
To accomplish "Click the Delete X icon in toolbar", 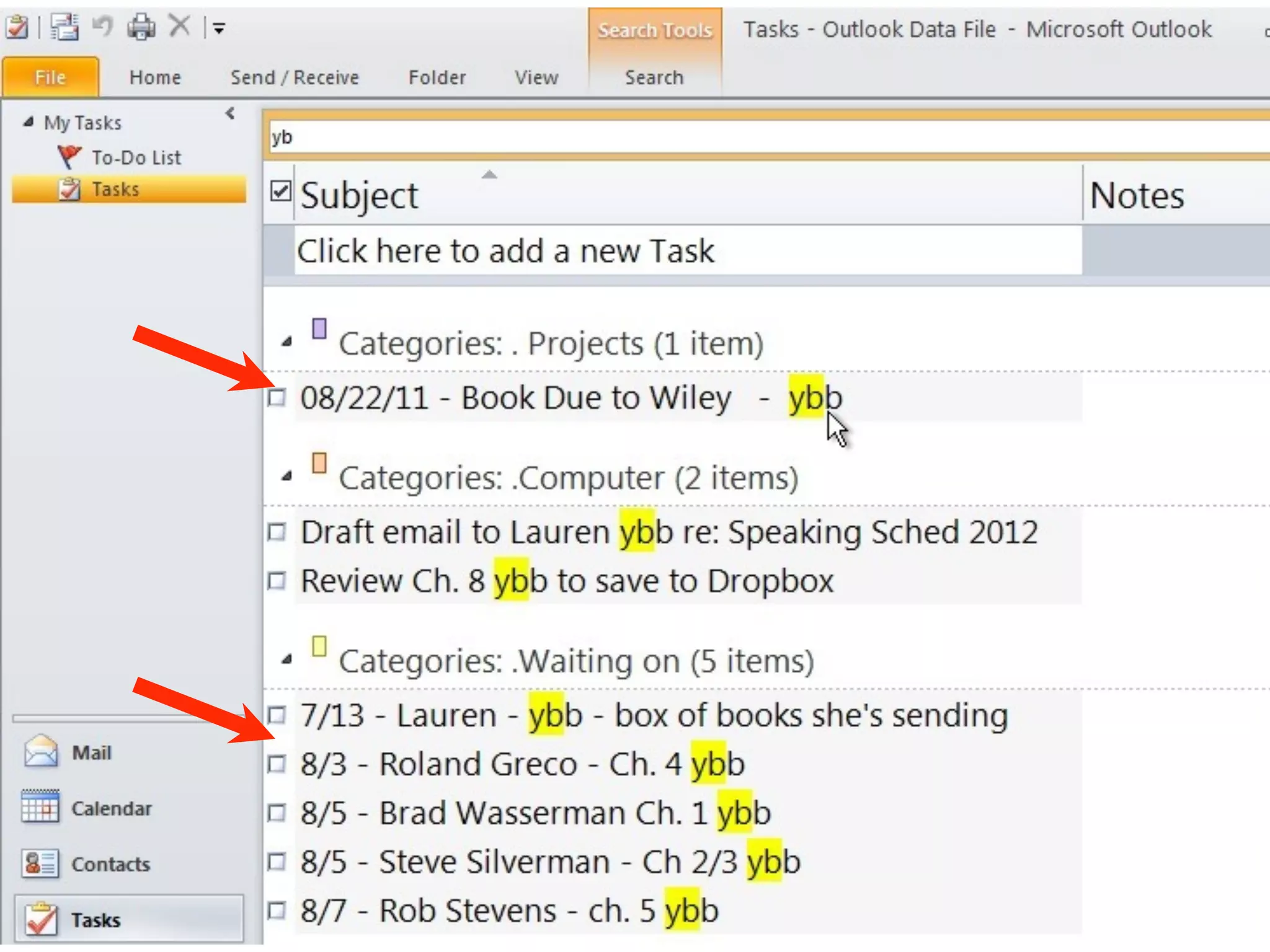I will (180, 27).
